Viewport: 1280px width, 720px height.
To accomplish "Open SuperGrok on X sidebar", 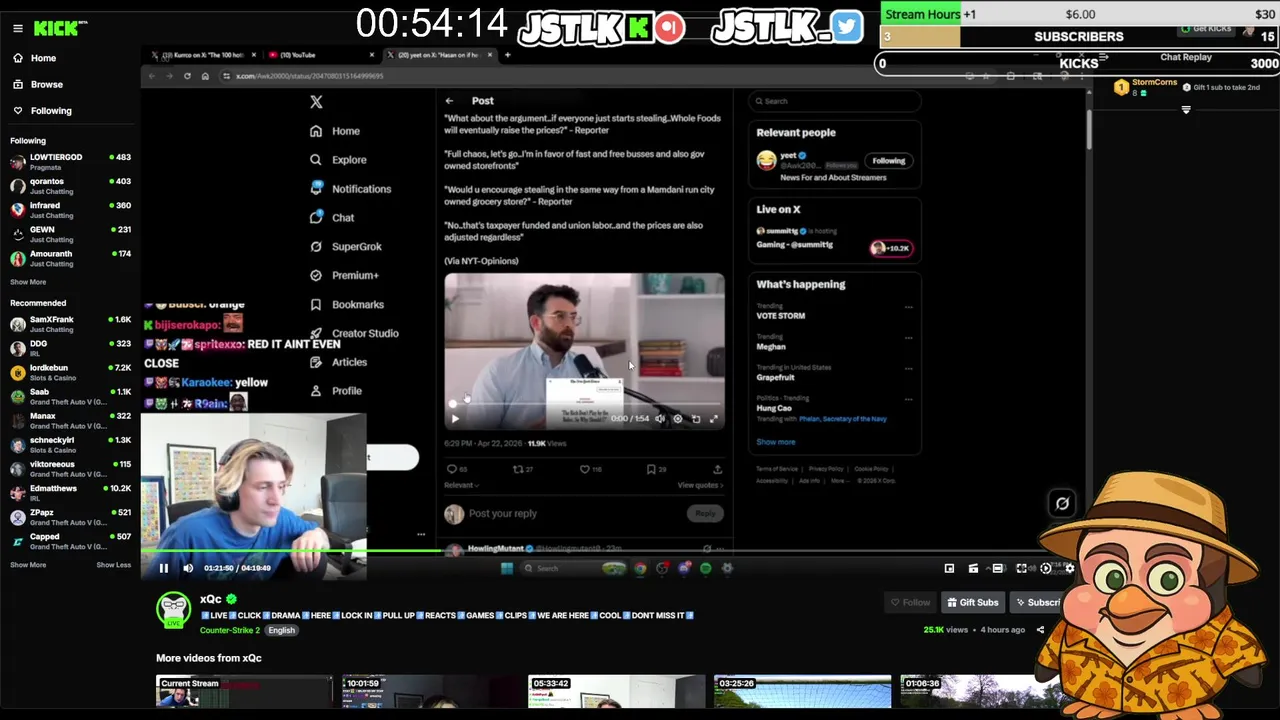I will pyautogui.click(x=346, y=246).
